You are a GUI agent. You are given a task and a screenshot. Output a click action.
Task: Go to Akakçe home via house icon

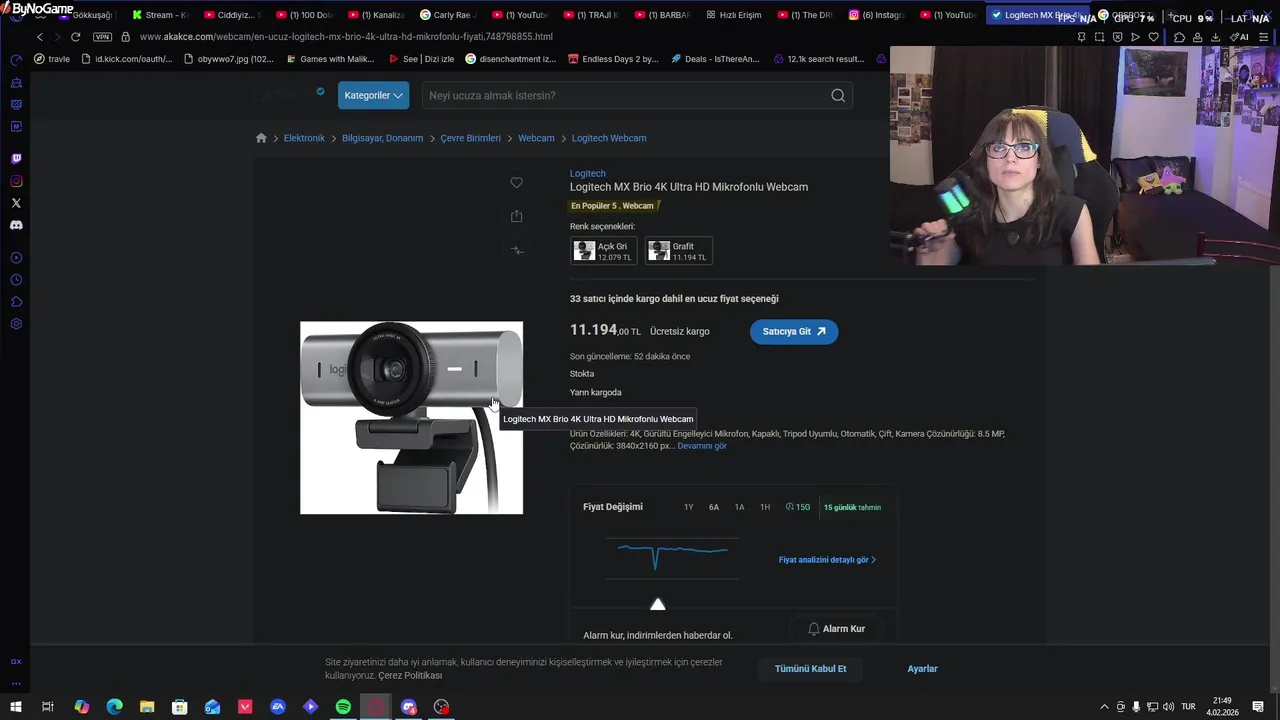point(261,138)
